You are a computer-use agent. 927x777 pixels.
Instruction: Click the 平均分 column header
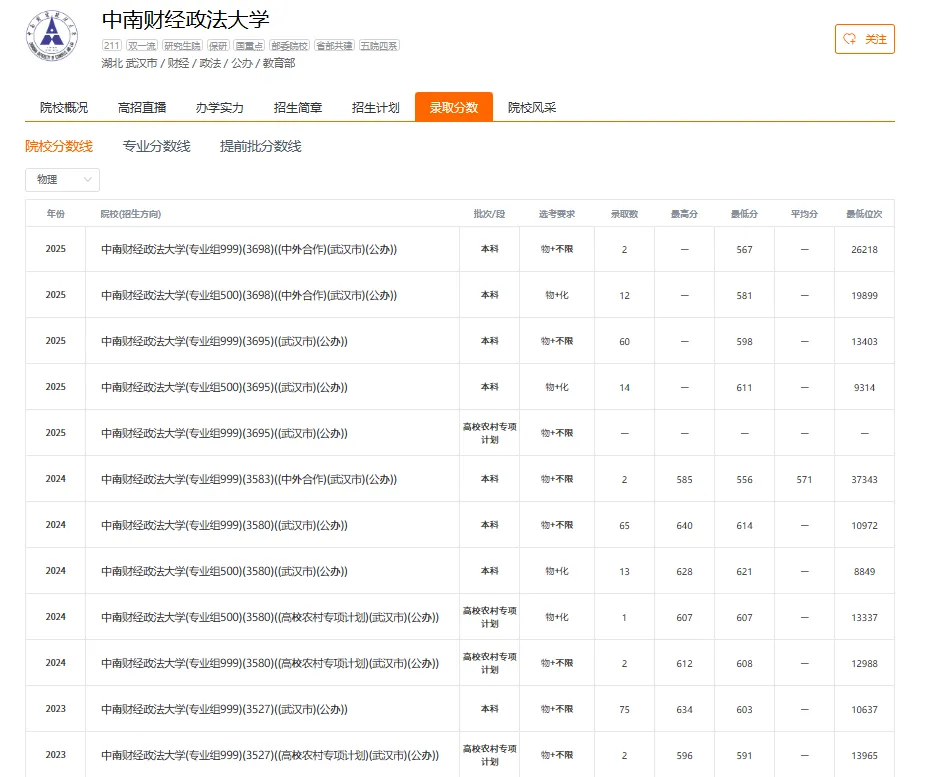[x=804, y=213]
